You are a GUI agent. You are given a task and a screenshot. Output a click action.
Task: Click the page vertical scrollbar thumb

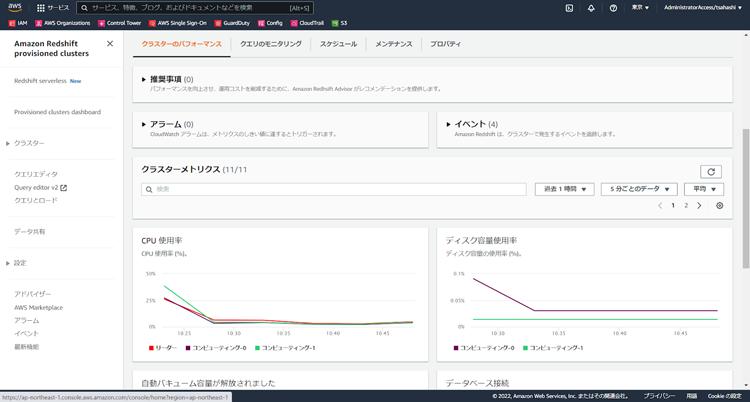[x=746, y=198]
